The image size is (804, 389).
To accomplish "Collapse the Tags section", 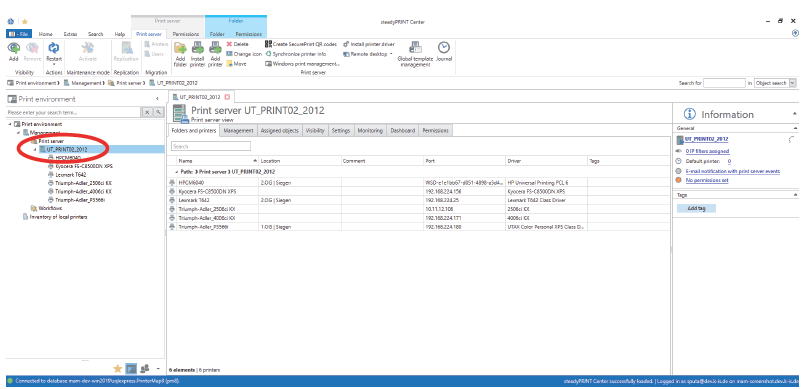I will (795, 195).
